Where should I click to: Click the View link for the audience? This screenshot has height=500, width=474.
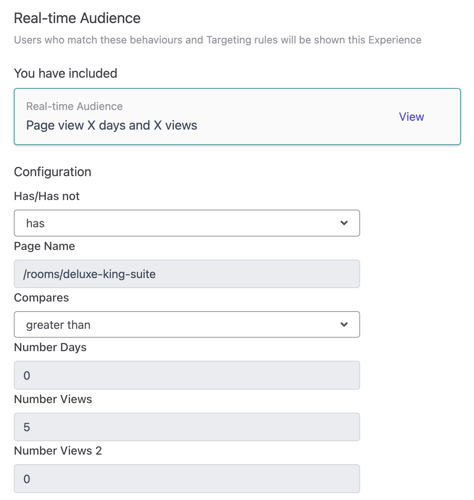pos(411,117)
